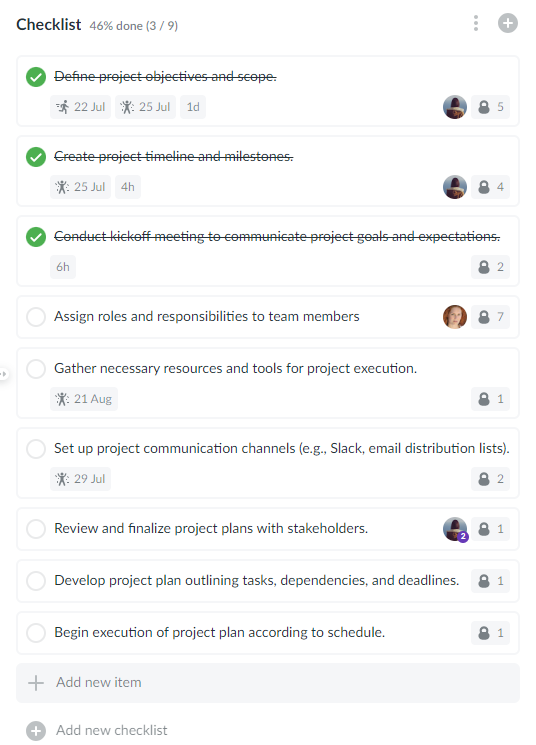Click the Checklist title text
The width and height of the screenshot is (536, 745).
click(48, 24)
